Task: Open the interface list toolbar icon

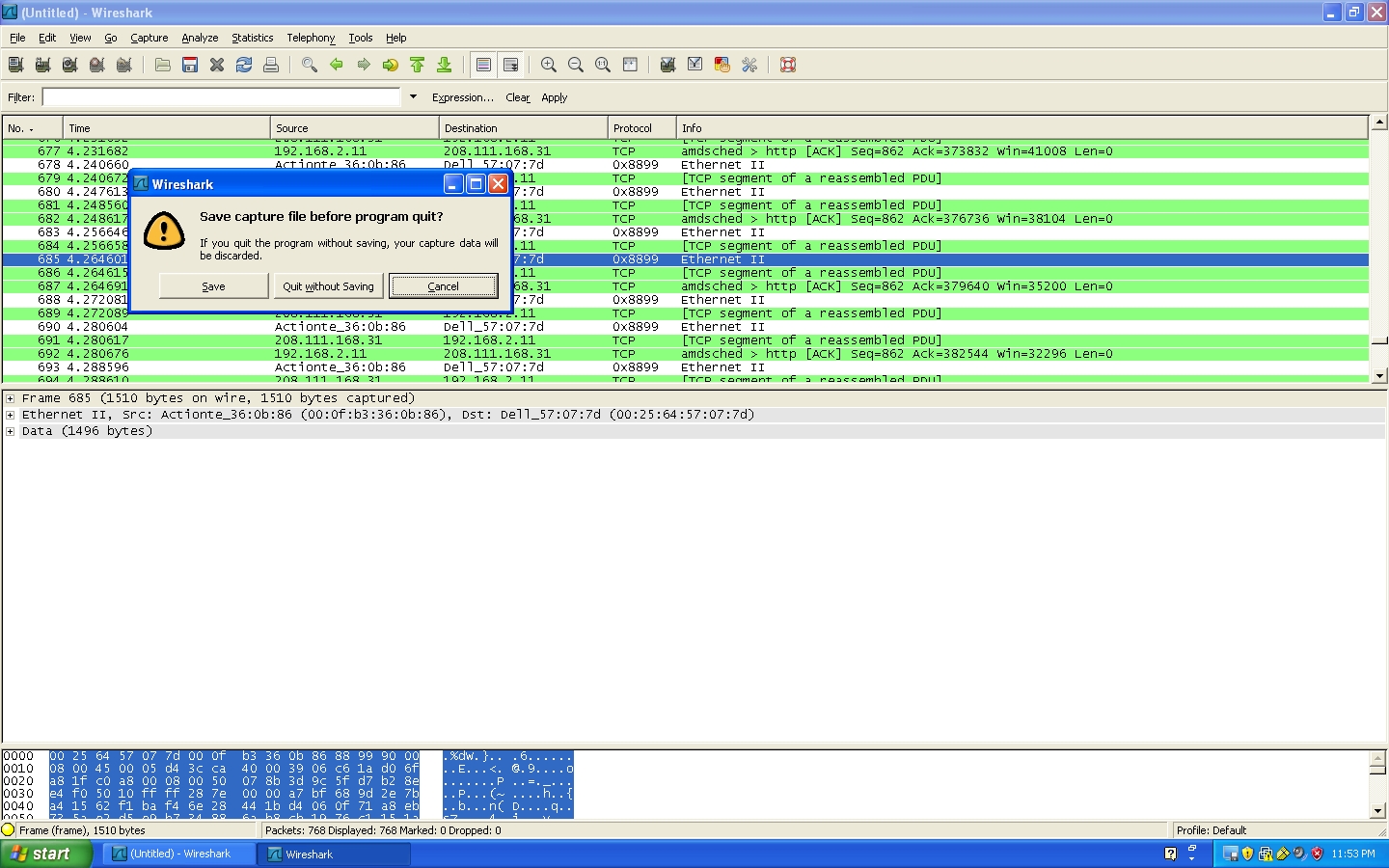Action: 15,65
